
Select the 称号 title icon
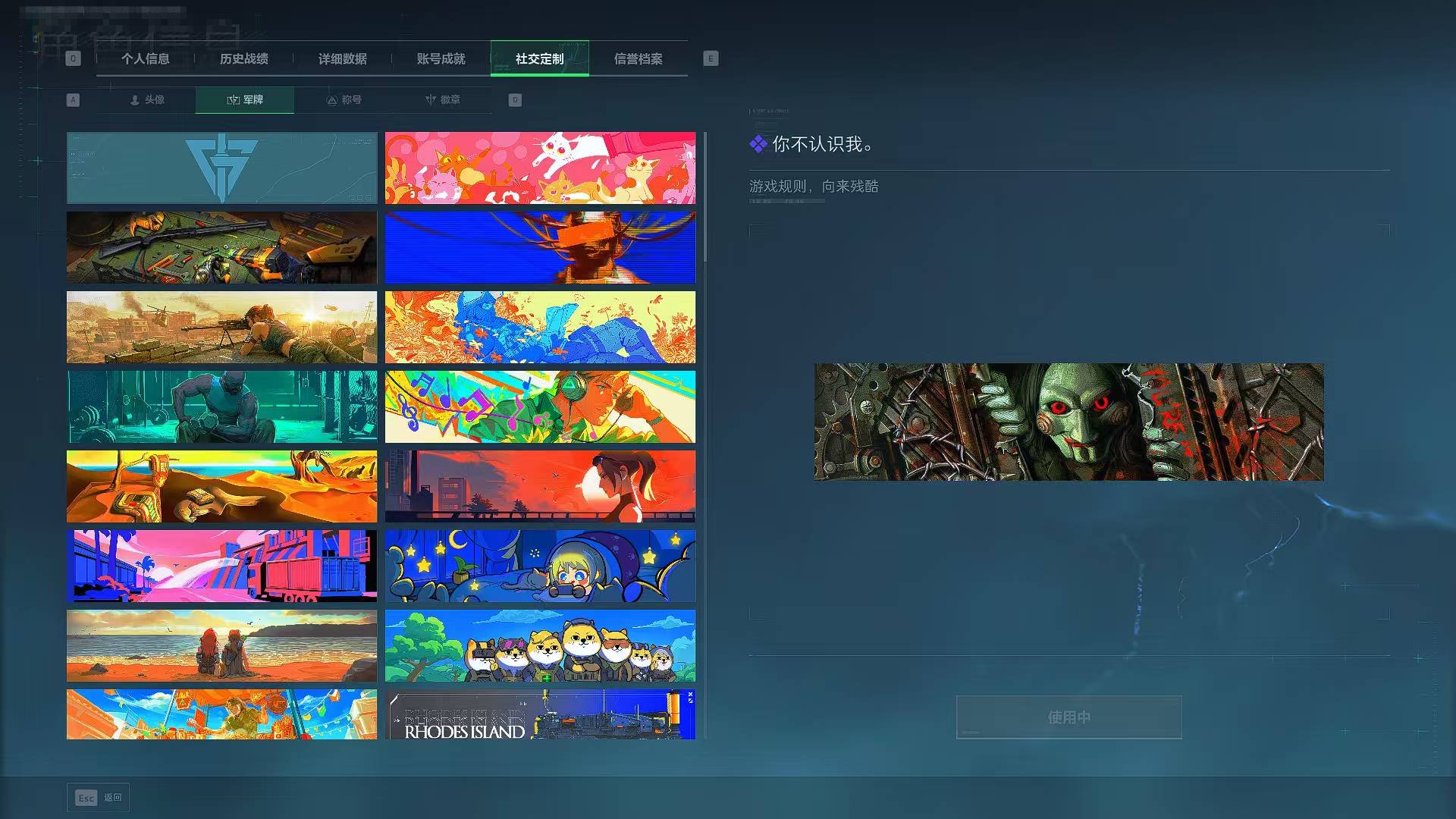(x=331, y=99)
